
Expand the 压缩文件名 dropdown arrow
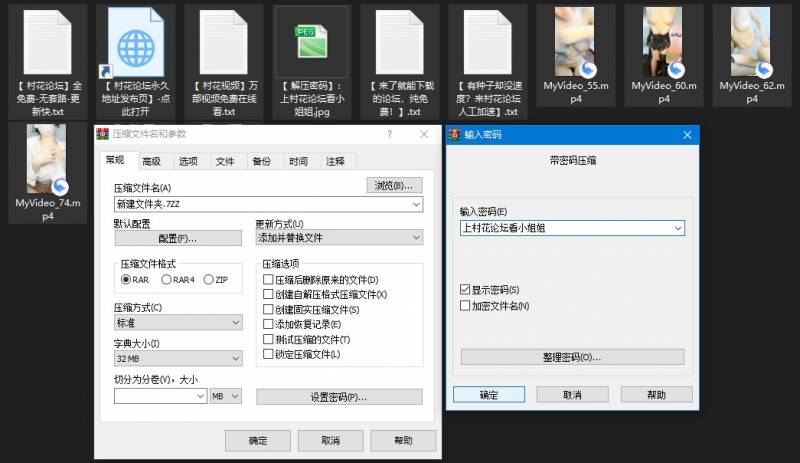click(x=416, y=204)
